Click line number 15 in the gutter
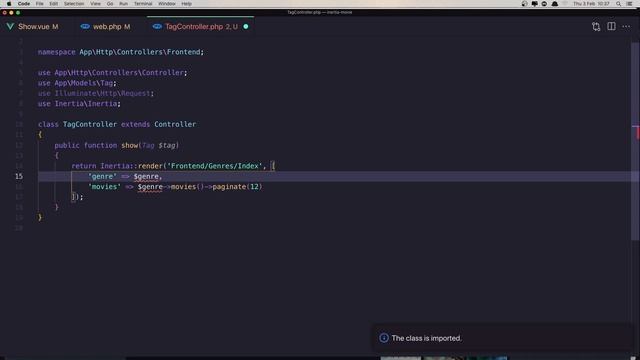640x360 pixels. [19, 176]
